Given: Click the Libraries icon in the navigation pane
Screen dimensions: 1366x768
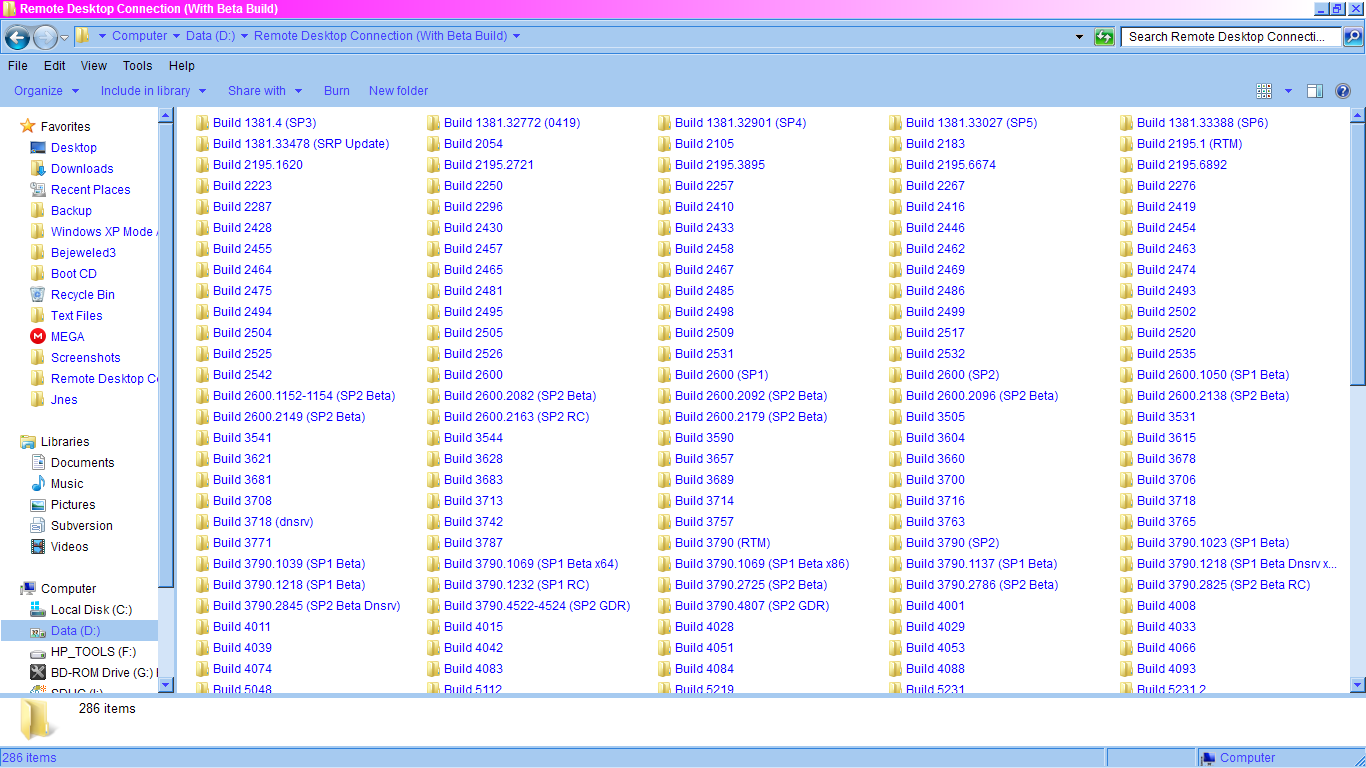Looking at the screenshot, I should [x=28, y=442].
